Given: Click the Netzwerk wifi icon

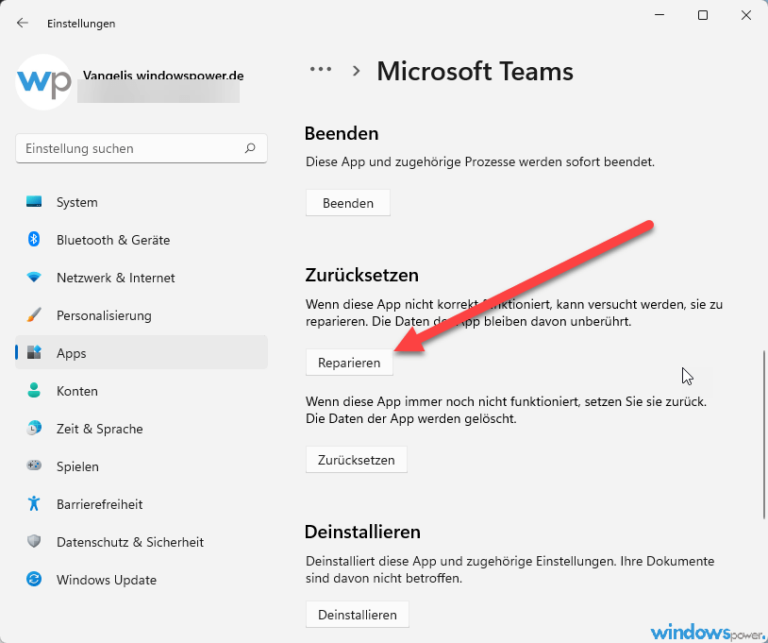Looking at the screenshot, I should (x=34, y=277).
